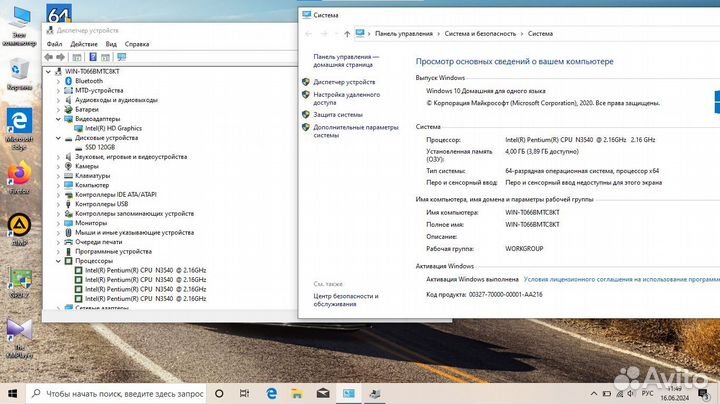The image size is (720, 404).
Task: Open Защита системы link
Action: tap(338, 115)
